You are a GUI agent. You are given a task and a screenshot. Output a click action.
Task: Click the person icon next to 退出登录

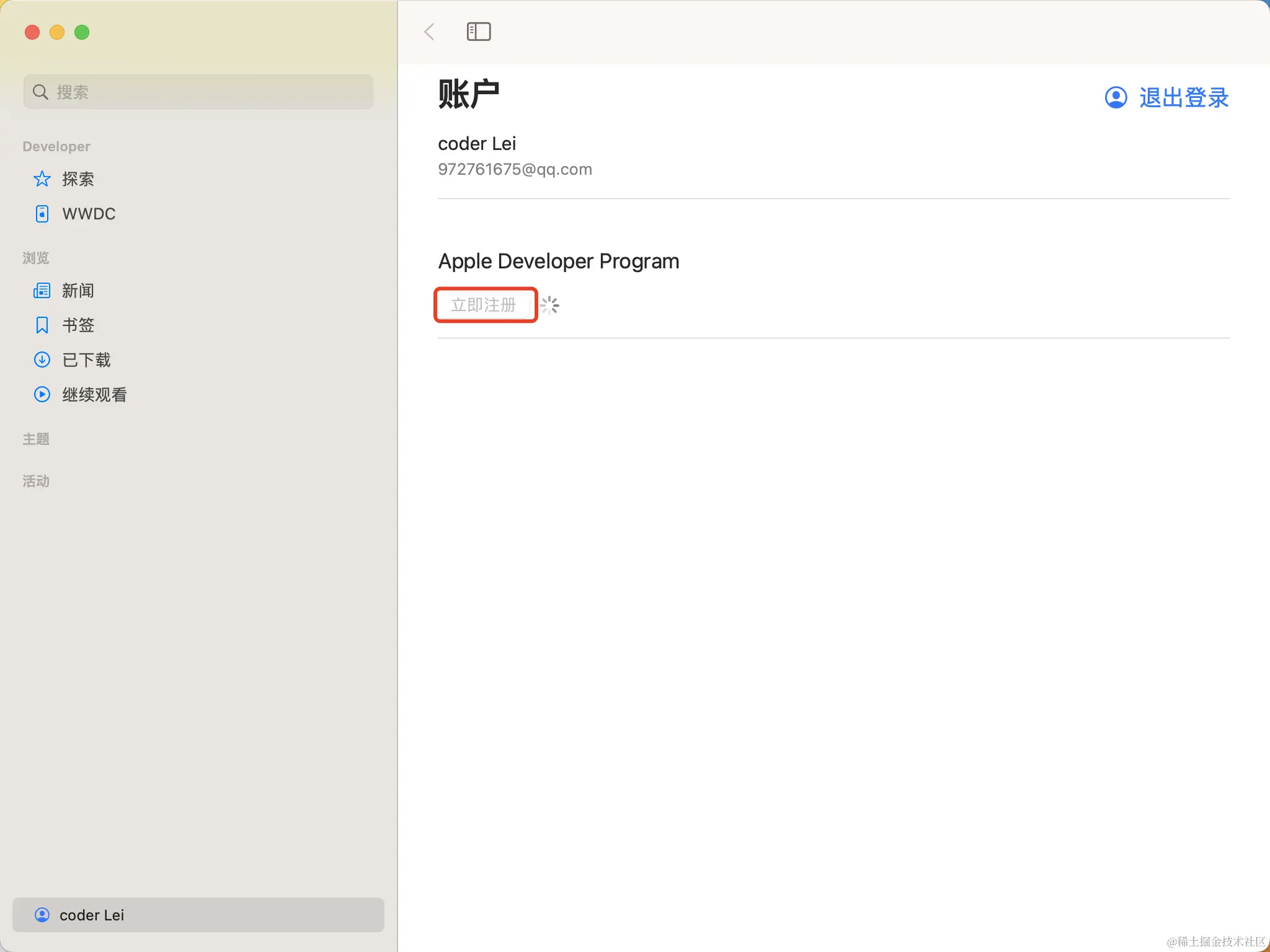point(1116,97)
